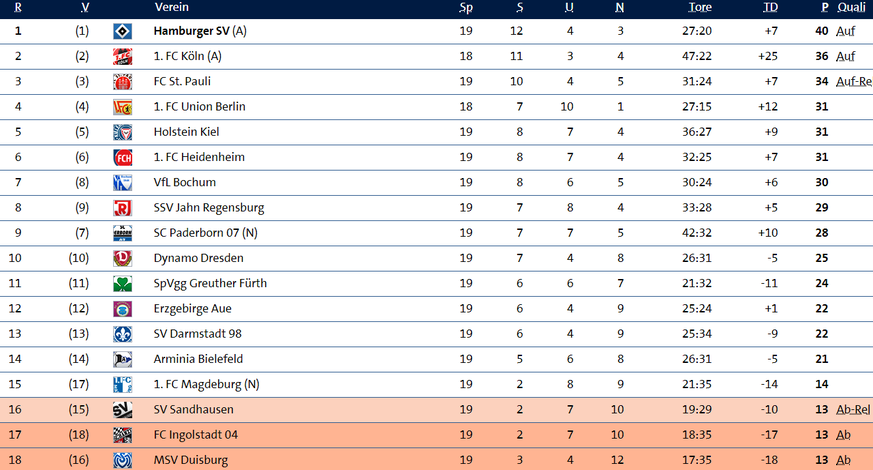Click the Holstein Kiel logo icon
The width and height of the screenshot is (873, 470).
click(x=123, y=132)
